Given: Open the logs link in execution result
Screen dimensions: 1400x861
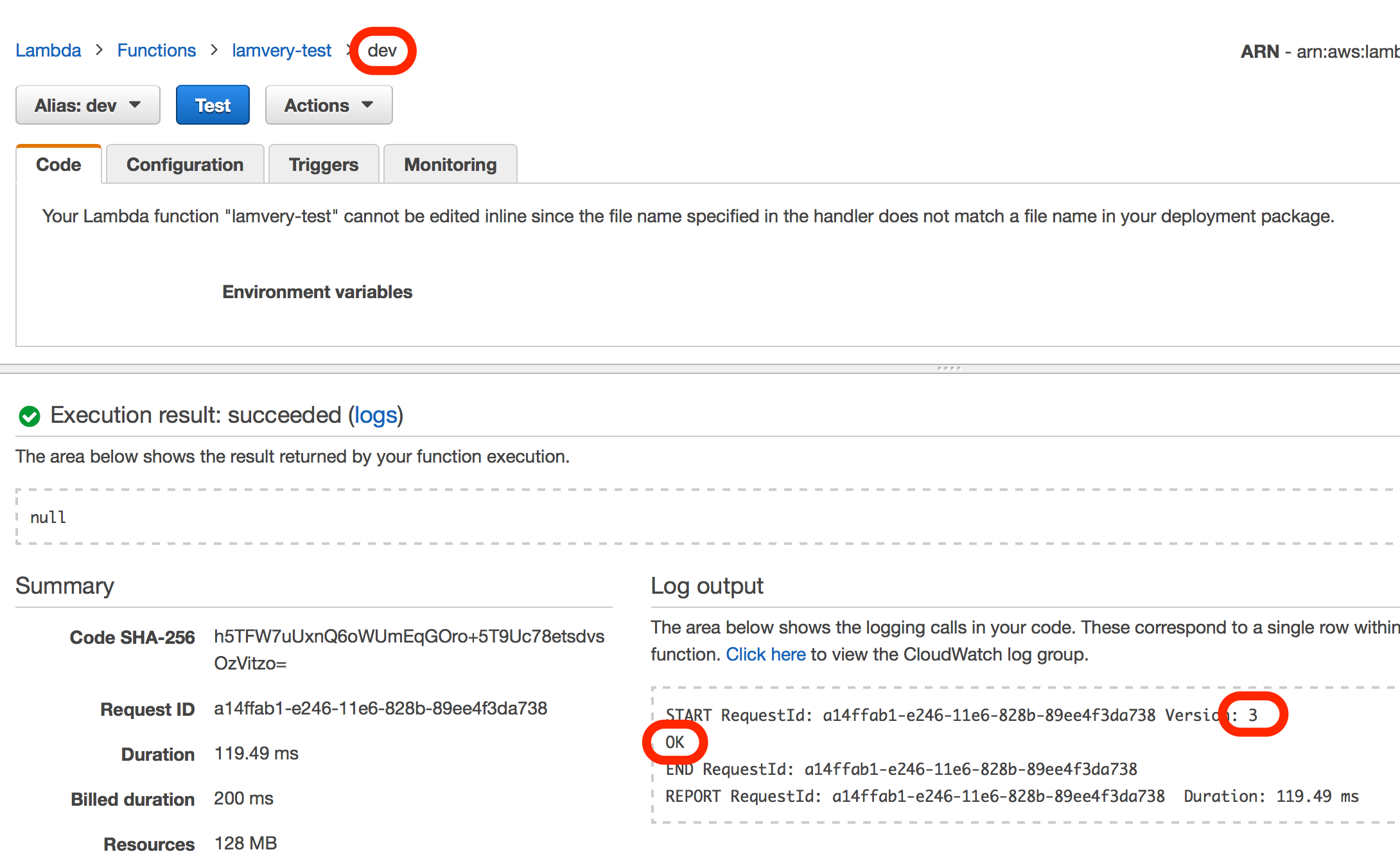Looking at the screenshot, I should tap(376, 416).
